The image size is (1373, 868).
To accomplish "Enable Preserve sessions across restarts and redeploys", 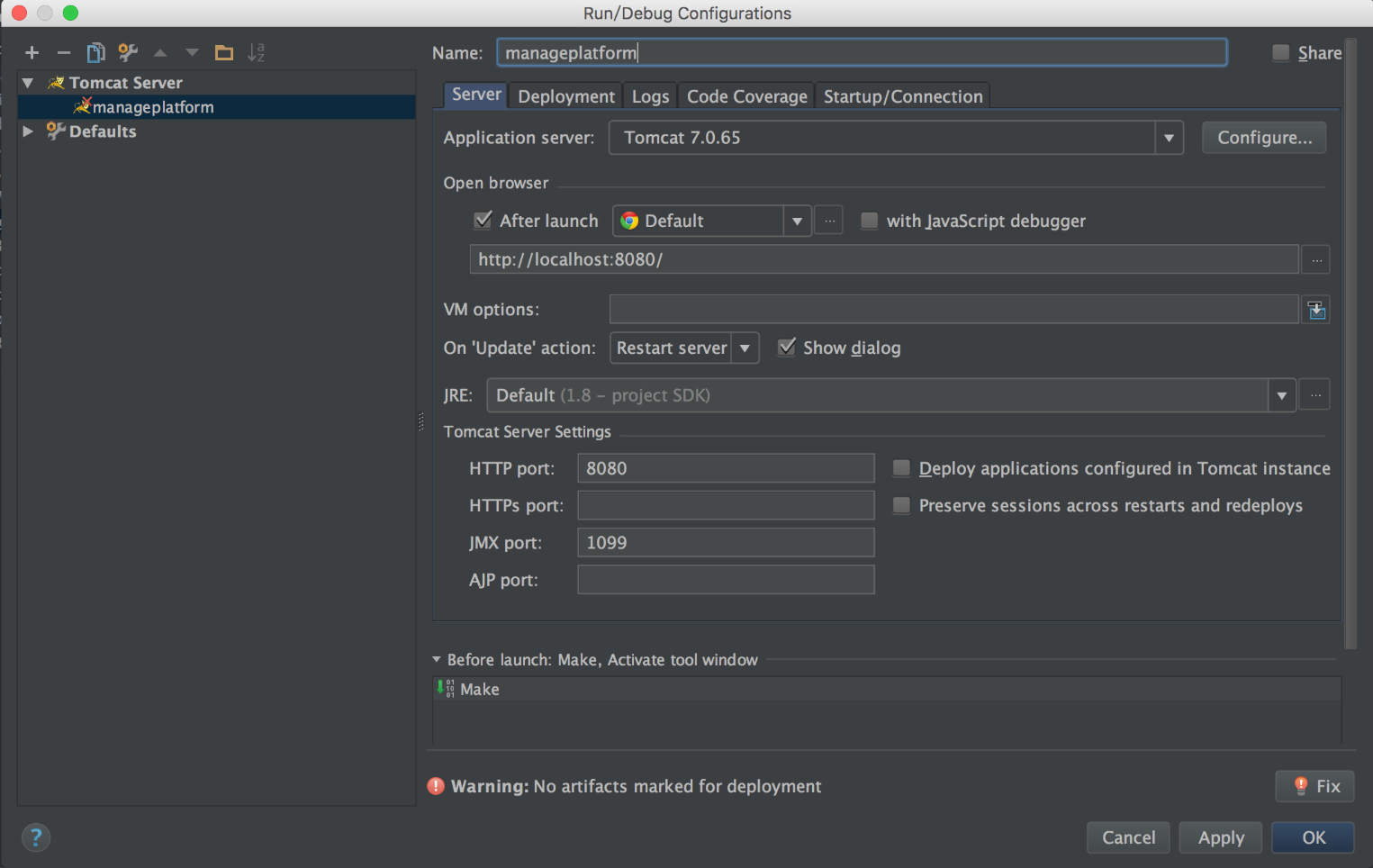I will click(901, 505).
